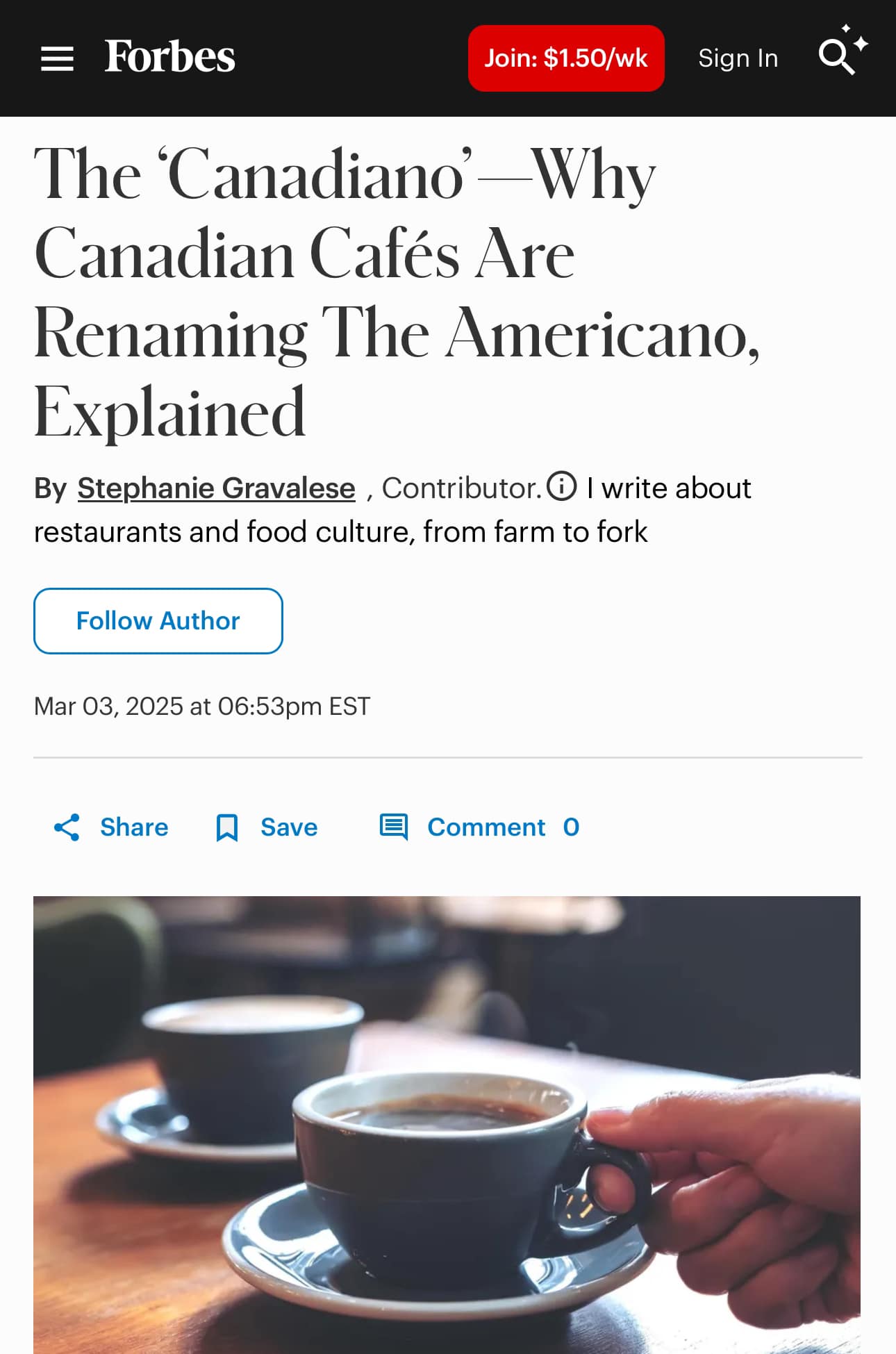The width and height of the screenshot is (896, 1354).
Task: Click the Sign In link
Action: pyautogui.click(x=738, y=58)
